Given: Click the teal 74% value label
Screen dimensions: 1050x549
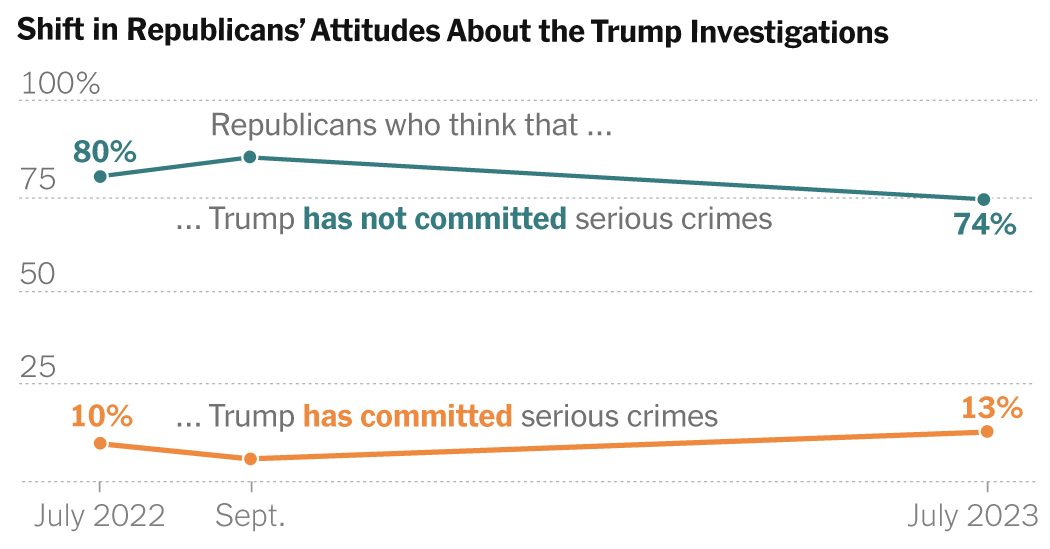Looking at the screenshot, I should (x=984, y=225).
